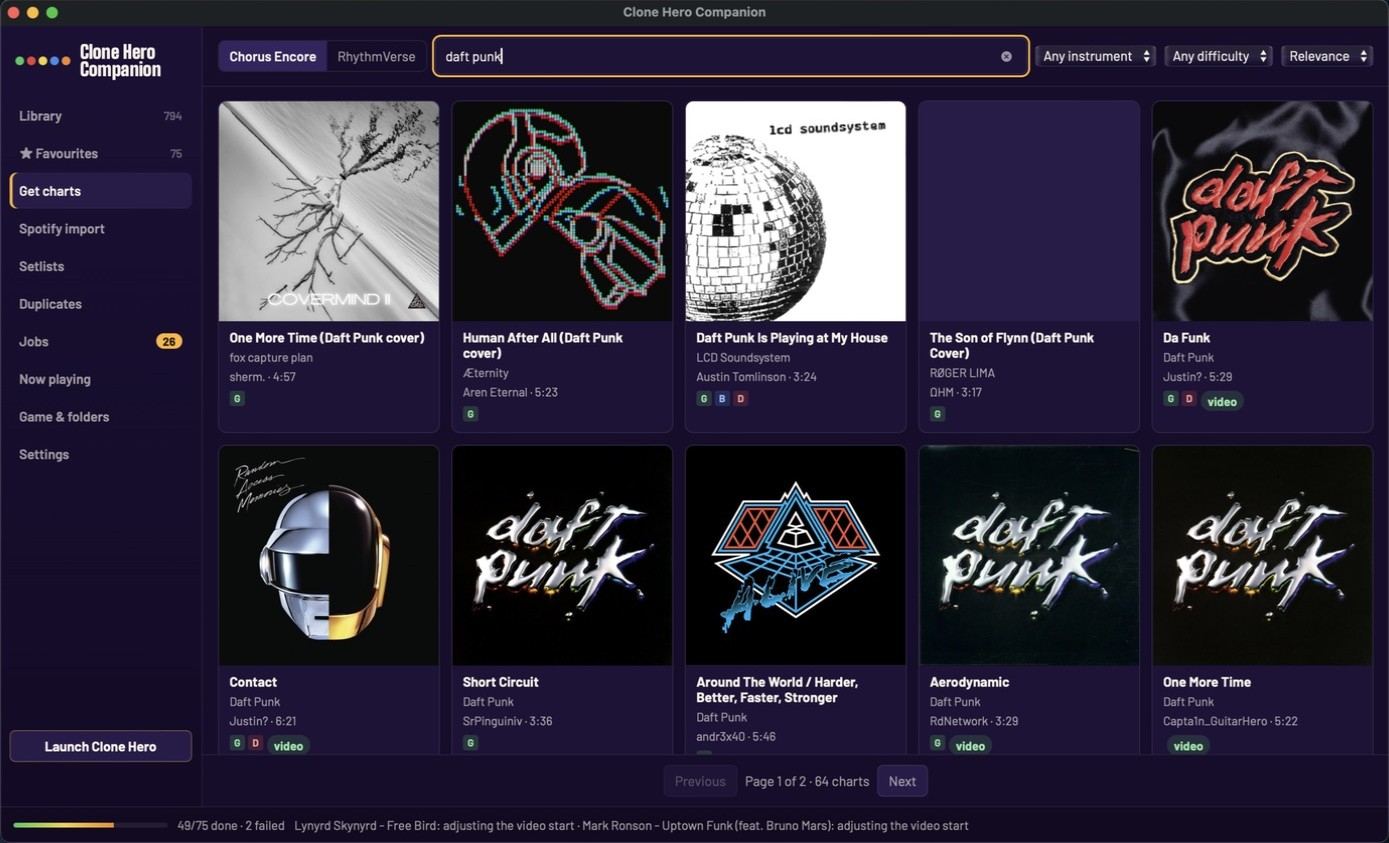Open the Relevance sort dropdown

(1327, 56)
